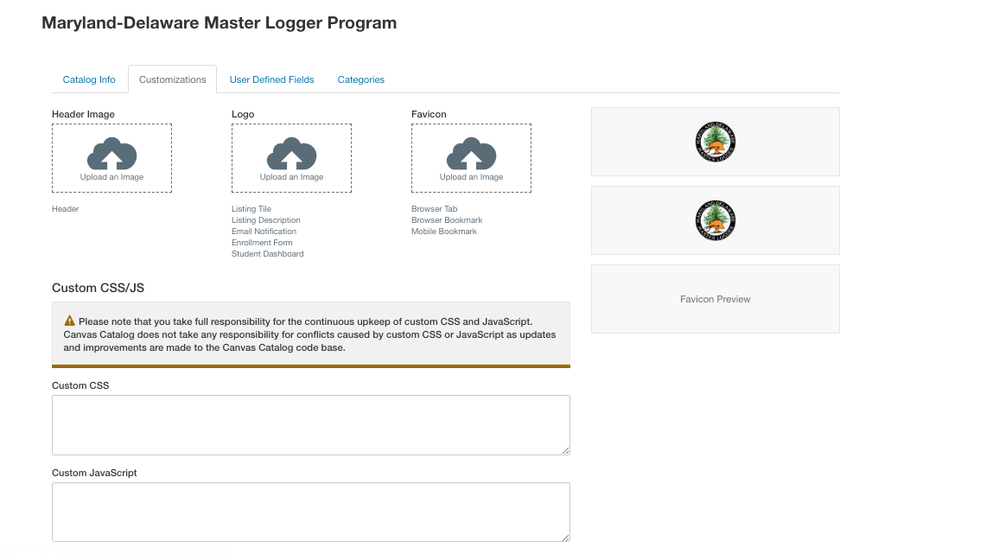
Task: Click the Maryland-Delaware Master Logger Program title
Action: (219, 23)
